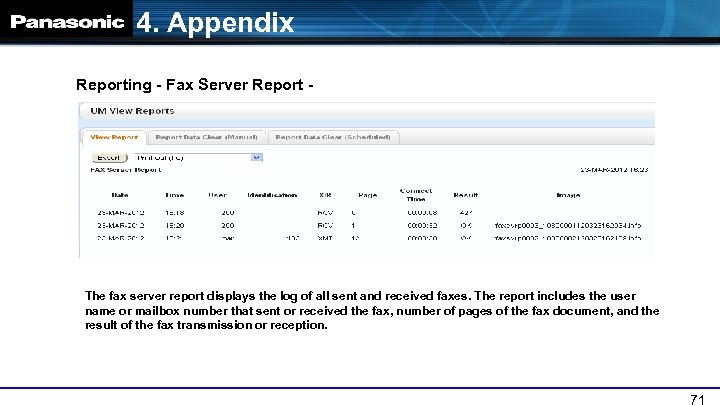This screenshot has width=720, height=405.
Task: Click the XMT entry in third row
Action: [325, 238]
